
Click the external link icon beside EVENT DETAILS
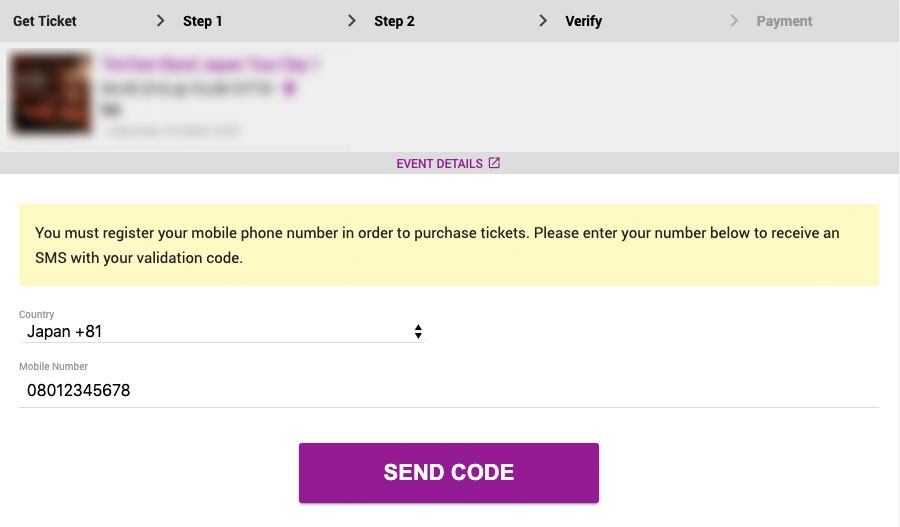(494, 163)
